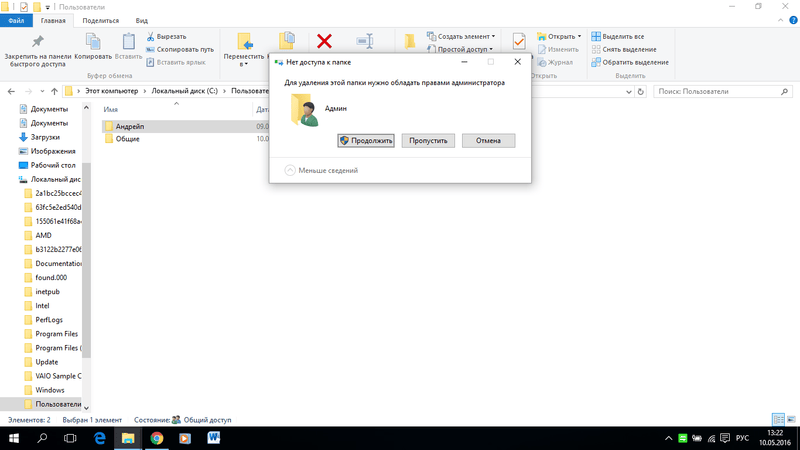Screen dimensions: 800x450
Task: Refresh the folder view
Action: pos(641,92)
